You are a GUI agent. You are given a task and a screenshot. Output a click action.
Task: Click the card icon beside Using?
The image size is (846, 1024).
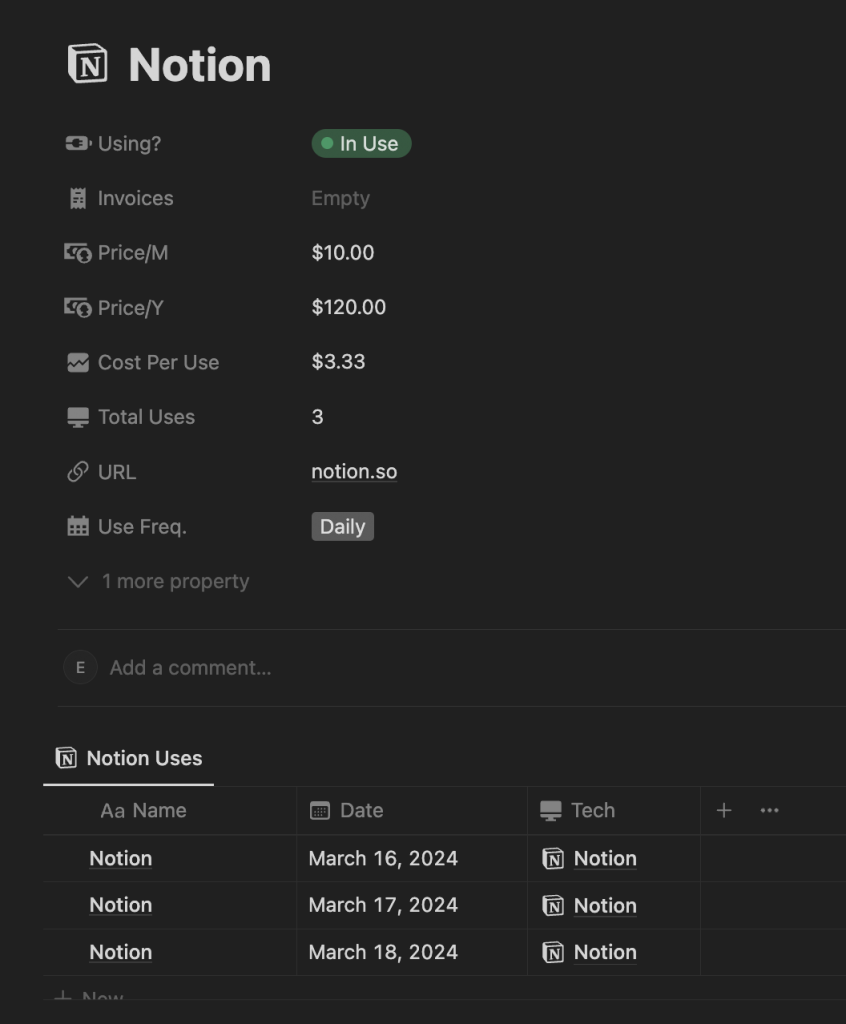(x=78, y=143)
